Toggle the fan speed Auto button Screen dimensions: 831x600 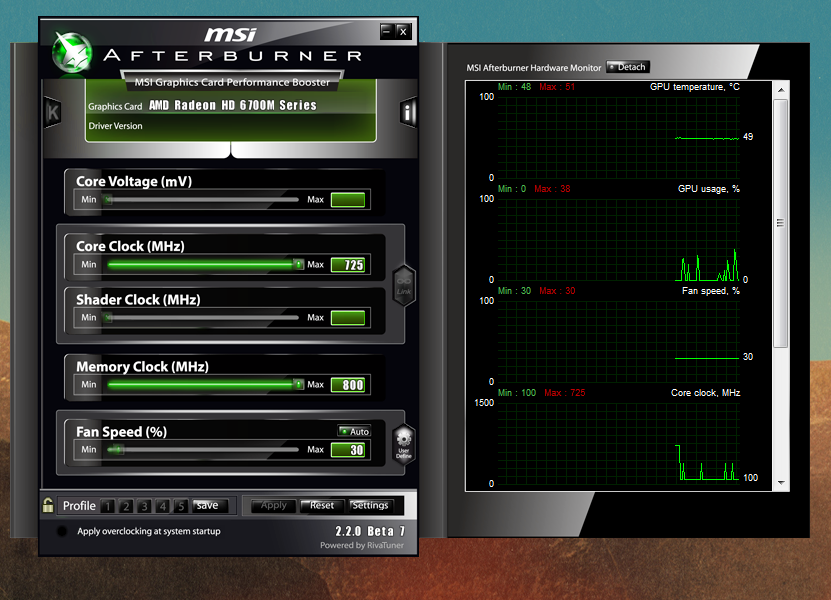pos(354,431)
